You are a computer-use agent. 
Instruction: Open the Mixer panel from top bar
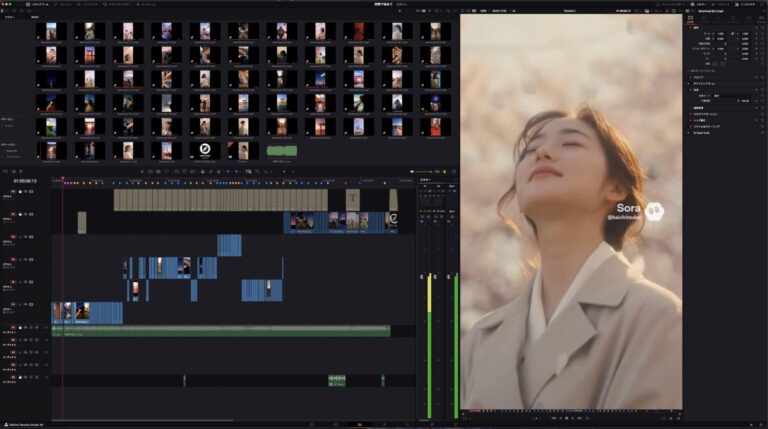click(x=697, y=4)
